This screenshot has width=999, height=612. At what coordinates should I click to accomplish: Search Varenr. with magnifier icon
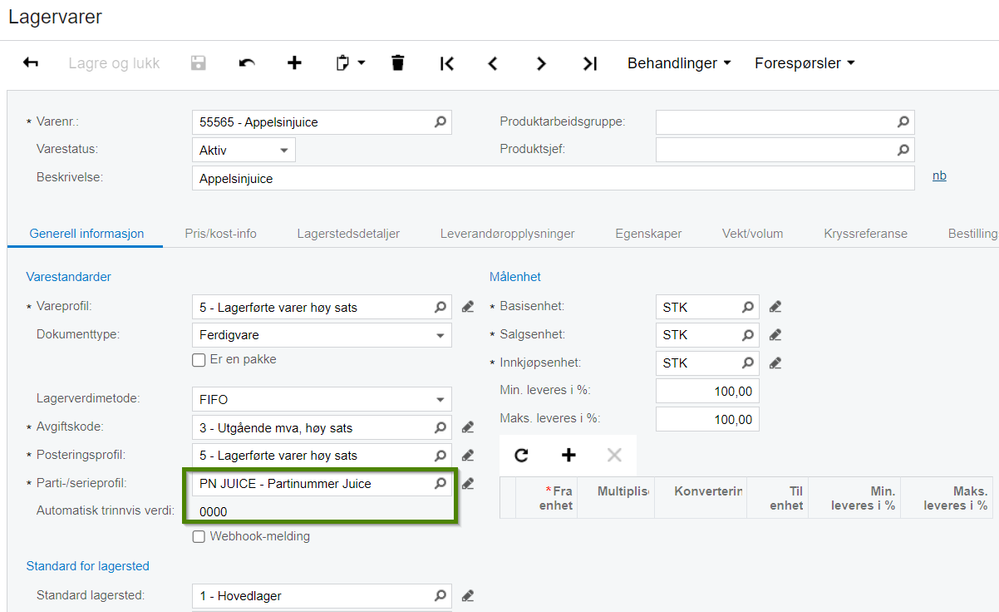point(440,122)
